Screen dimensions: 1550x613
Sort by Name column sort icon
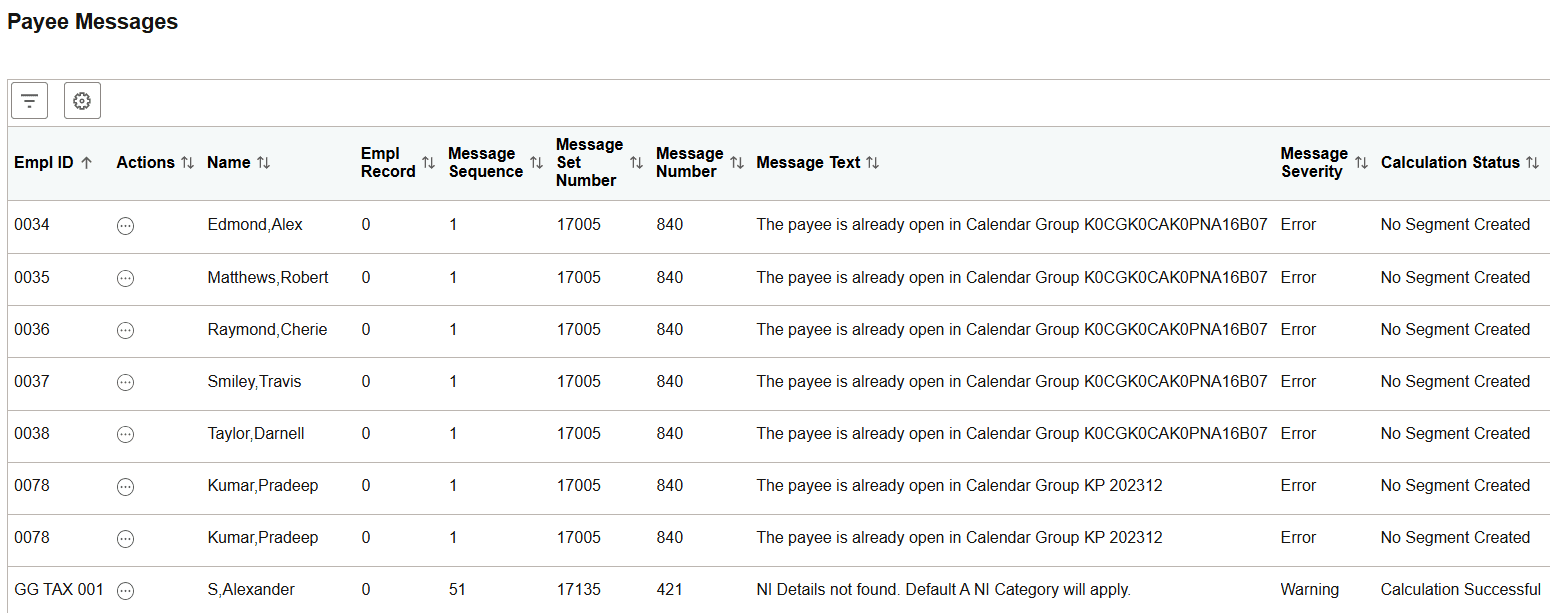coord(263,163)
